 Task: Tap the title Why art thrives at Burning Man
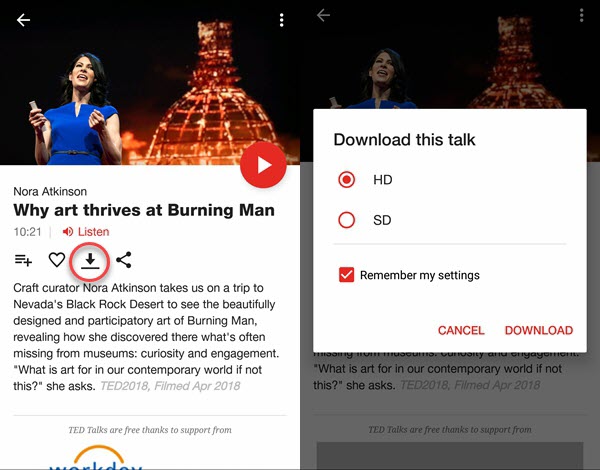click(x=144, y=210)
